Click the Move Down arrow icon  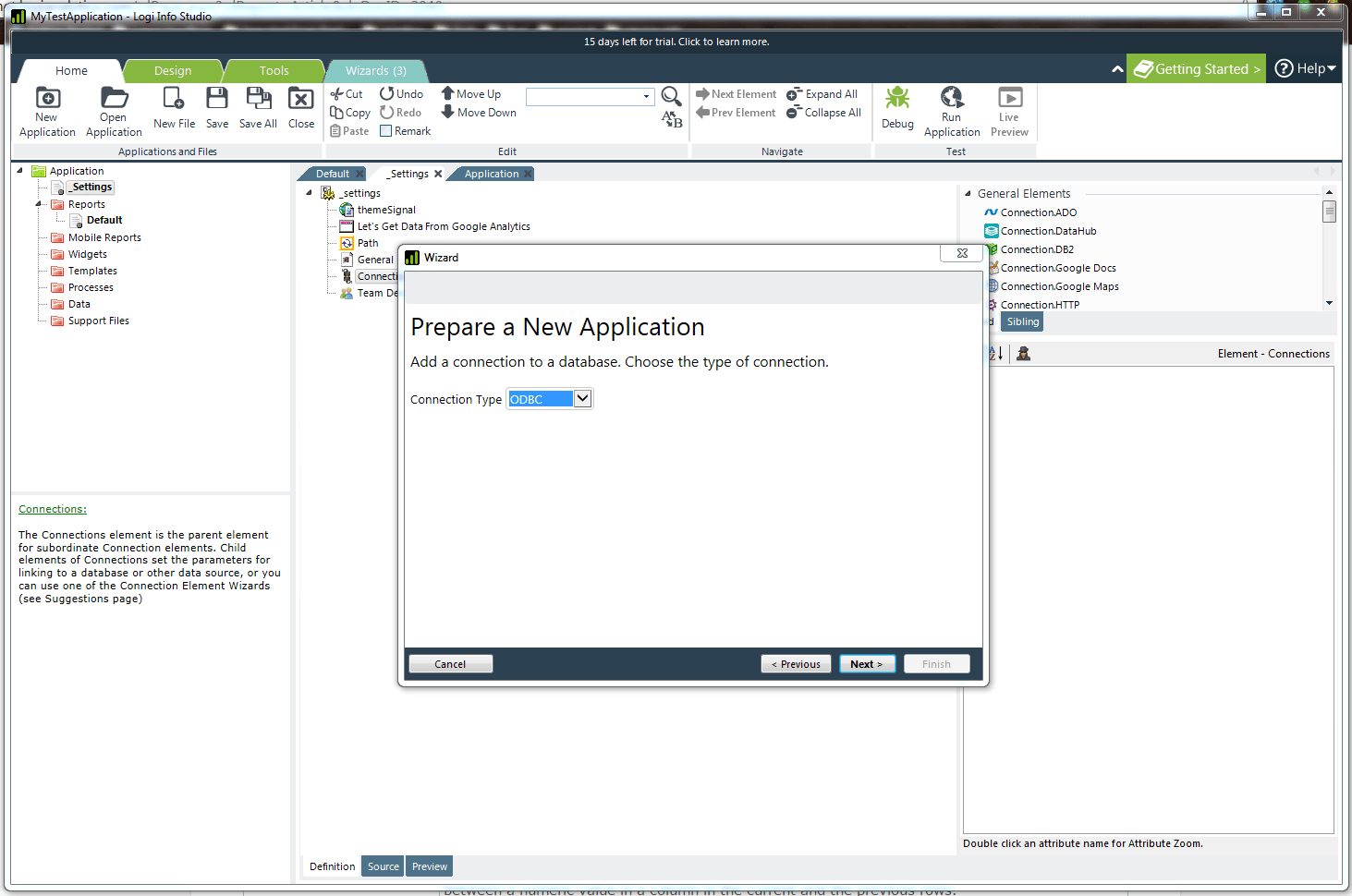[x=447, y=113]
